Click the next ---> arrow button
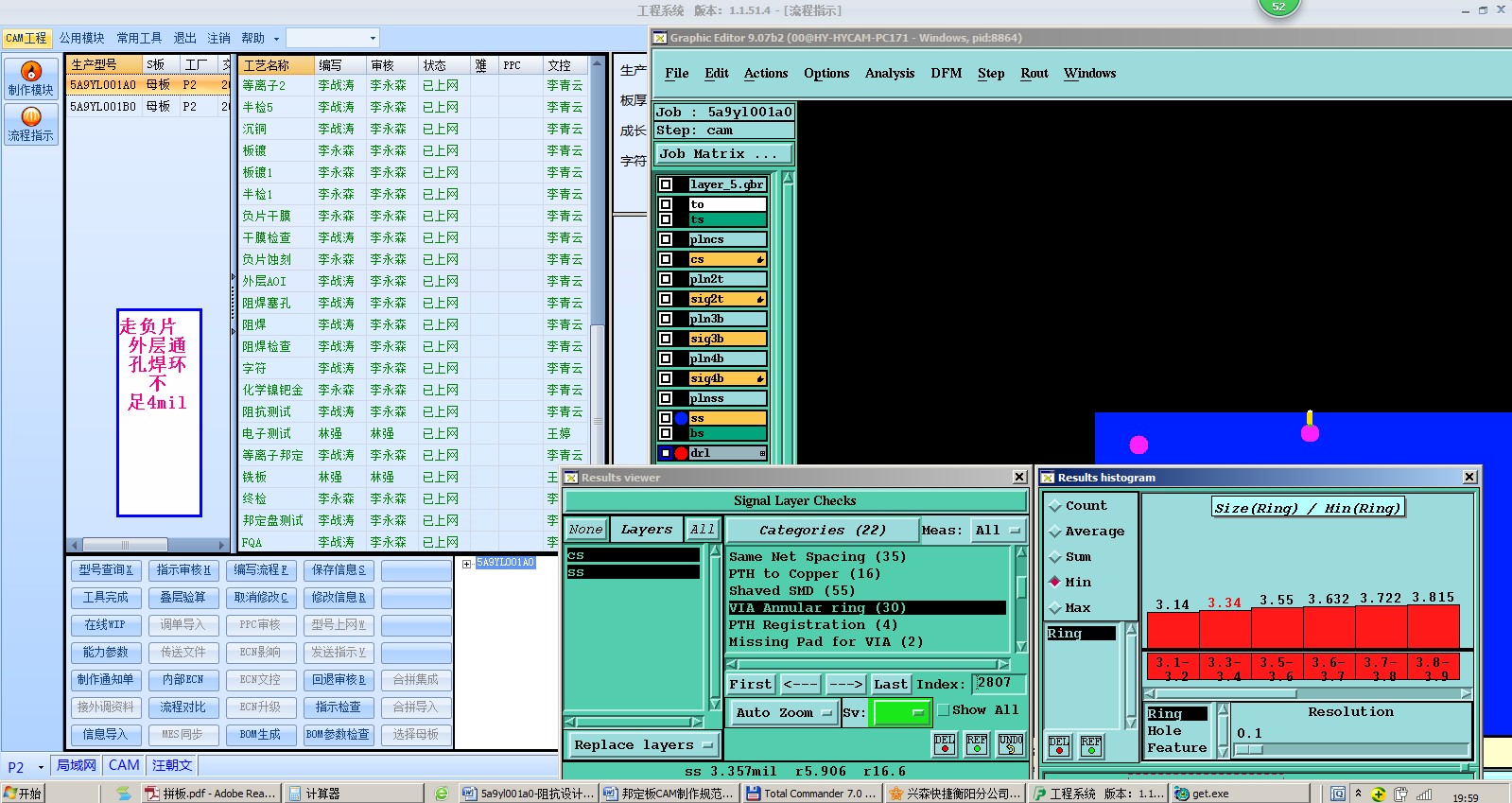The image size is (1512, 803). tap(845, 684)
